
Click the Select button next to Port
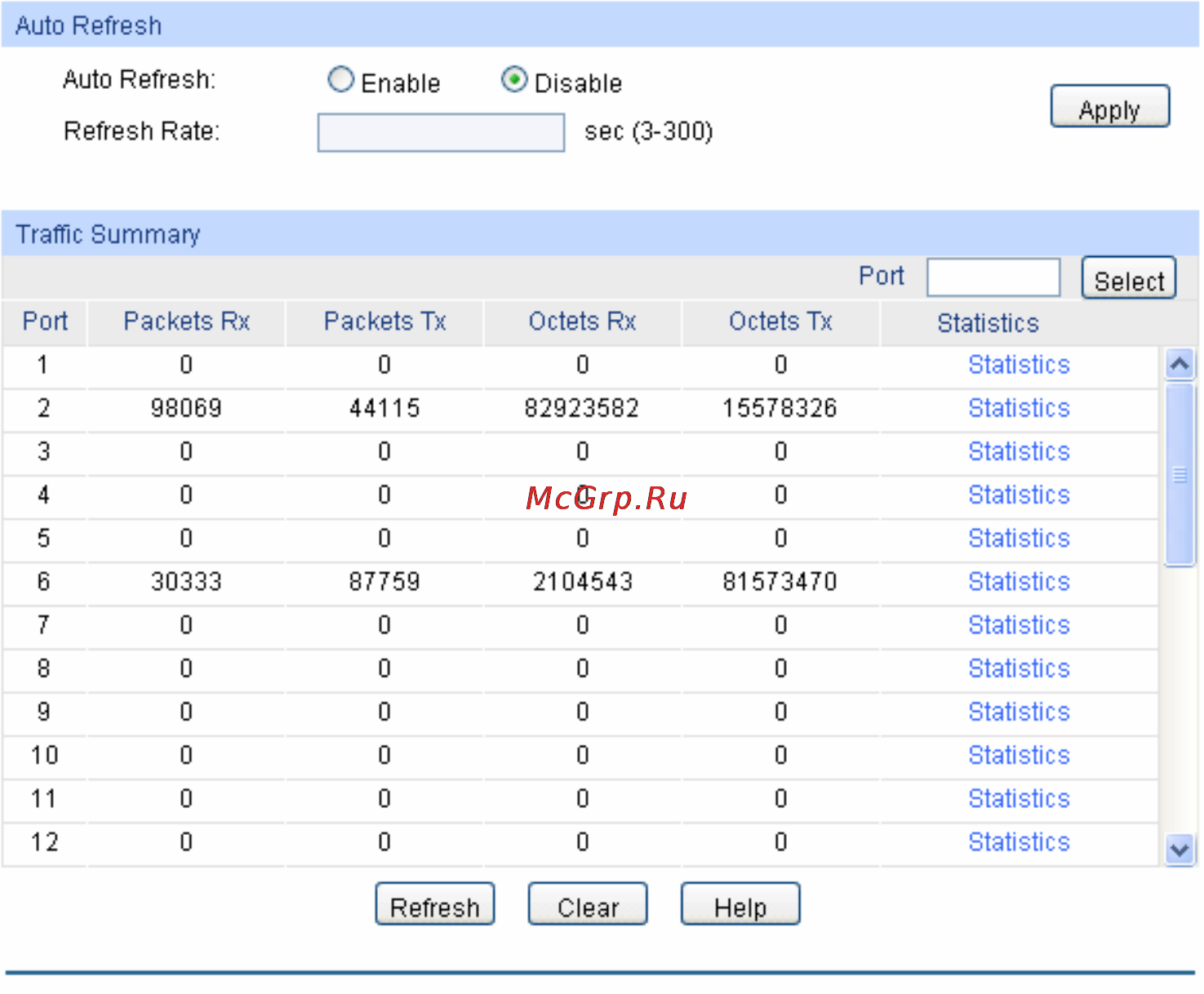pyautogui.click(x=1129, y=278)
